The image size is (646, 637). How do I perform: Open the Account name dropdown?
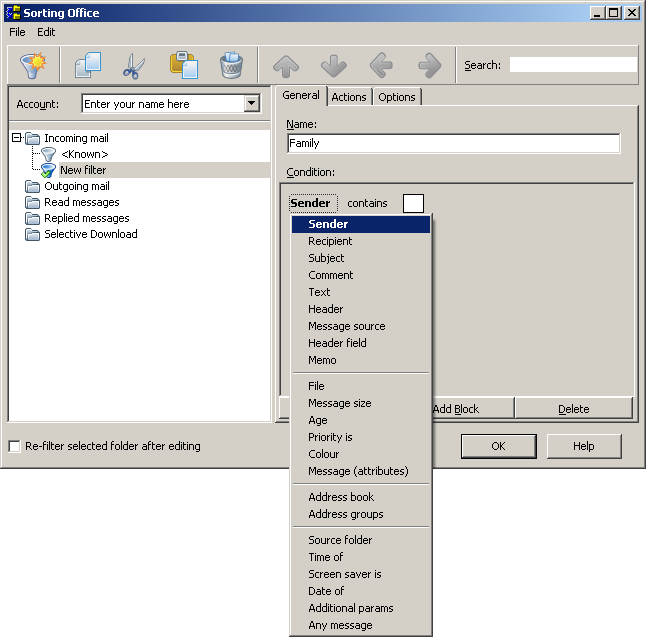(251, 104)
